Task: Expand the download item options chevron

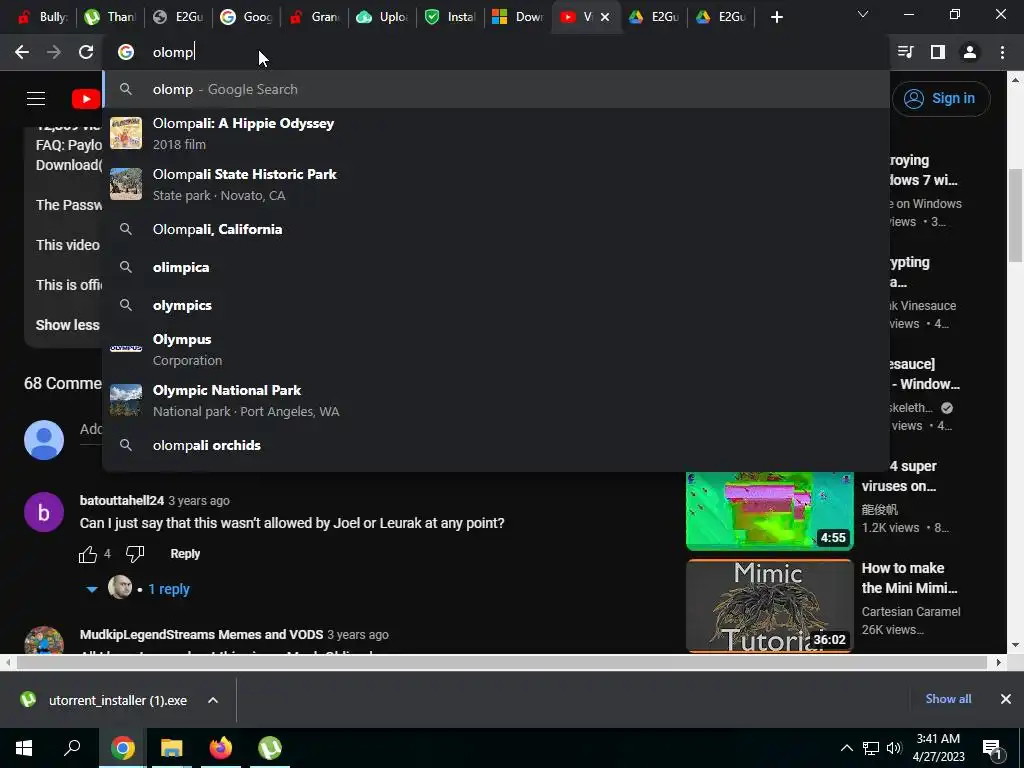Action: 213,700
